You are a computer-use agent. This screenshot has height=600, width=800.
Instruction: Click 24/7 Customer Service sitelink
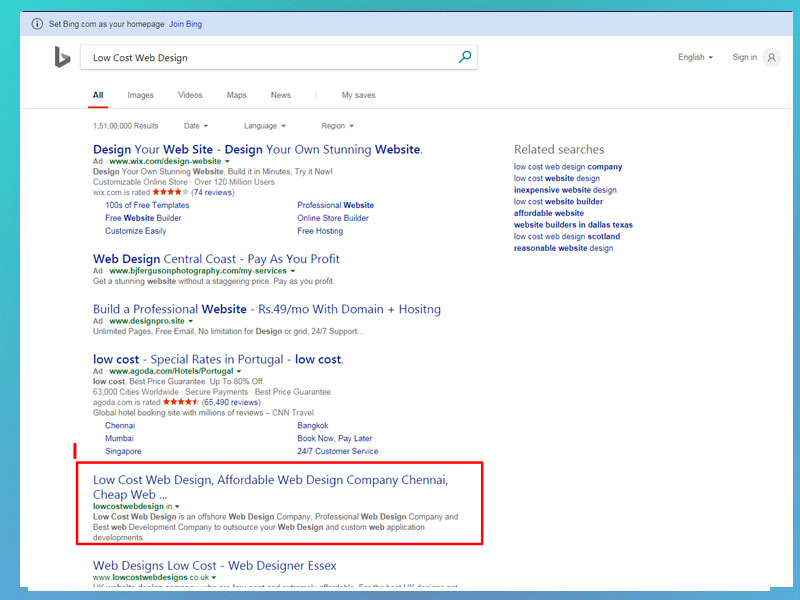tap(338, 451)
